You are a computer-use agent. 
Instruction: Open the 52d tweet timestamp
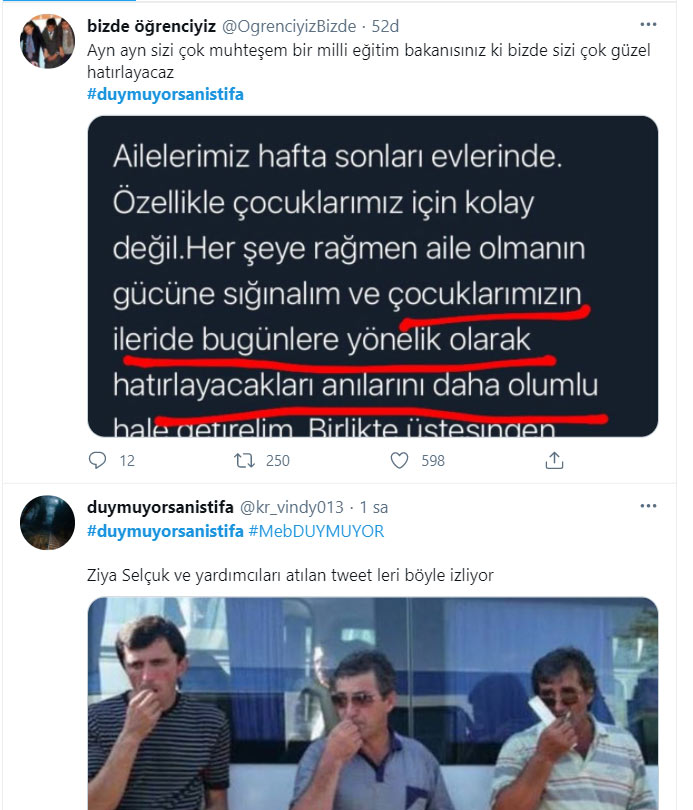(388, 24)
